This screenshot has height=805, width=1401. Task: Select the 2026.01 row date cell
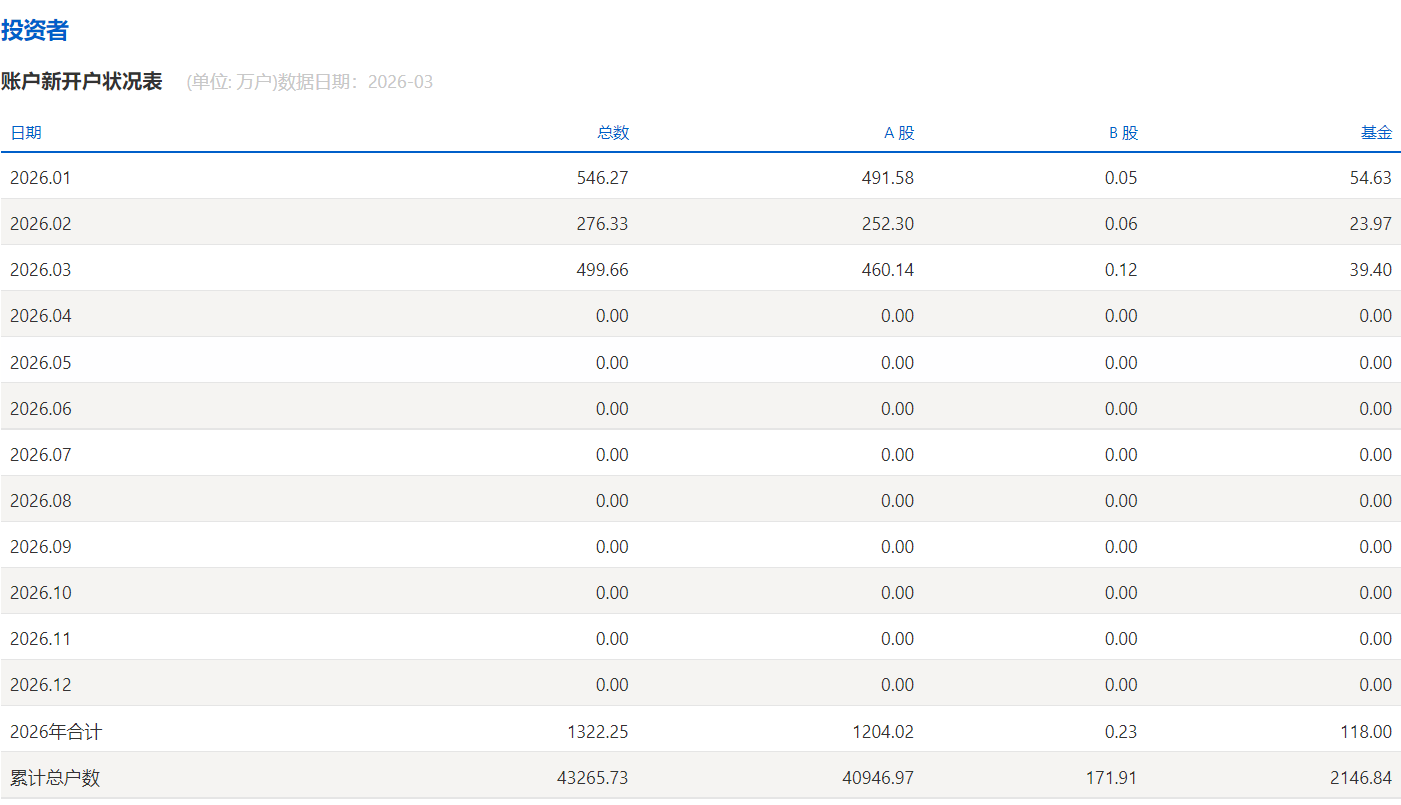tap(41, 178)
